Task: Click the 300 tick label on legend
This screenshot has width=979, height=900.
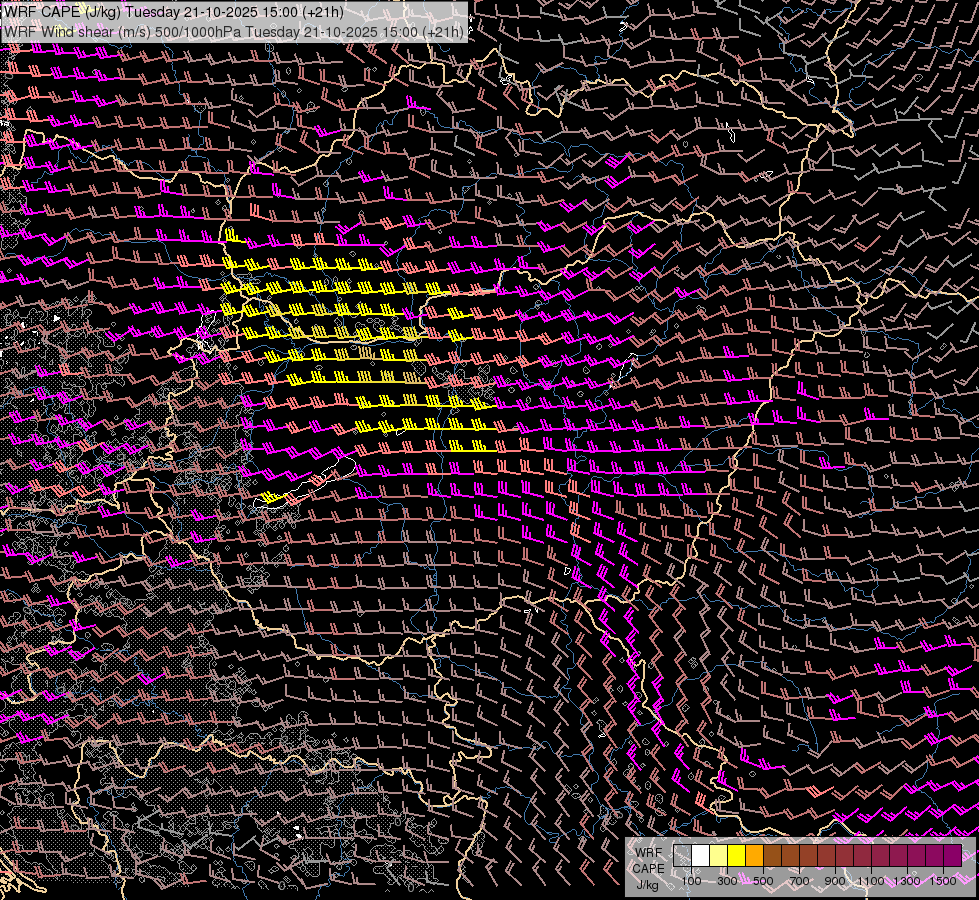Action: 727,881
